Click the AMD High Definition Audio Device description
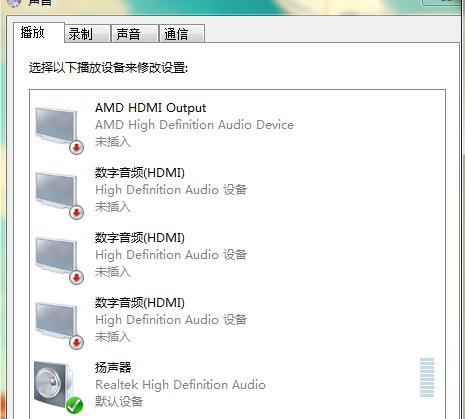465x419 pixels. (194, 125)
